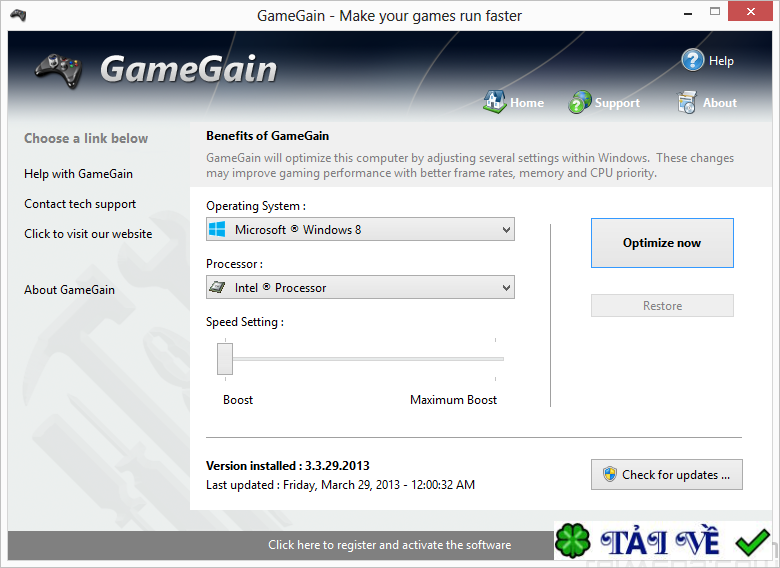
Task: Click the Choose a link below heading
Action: tap(86, 138)
